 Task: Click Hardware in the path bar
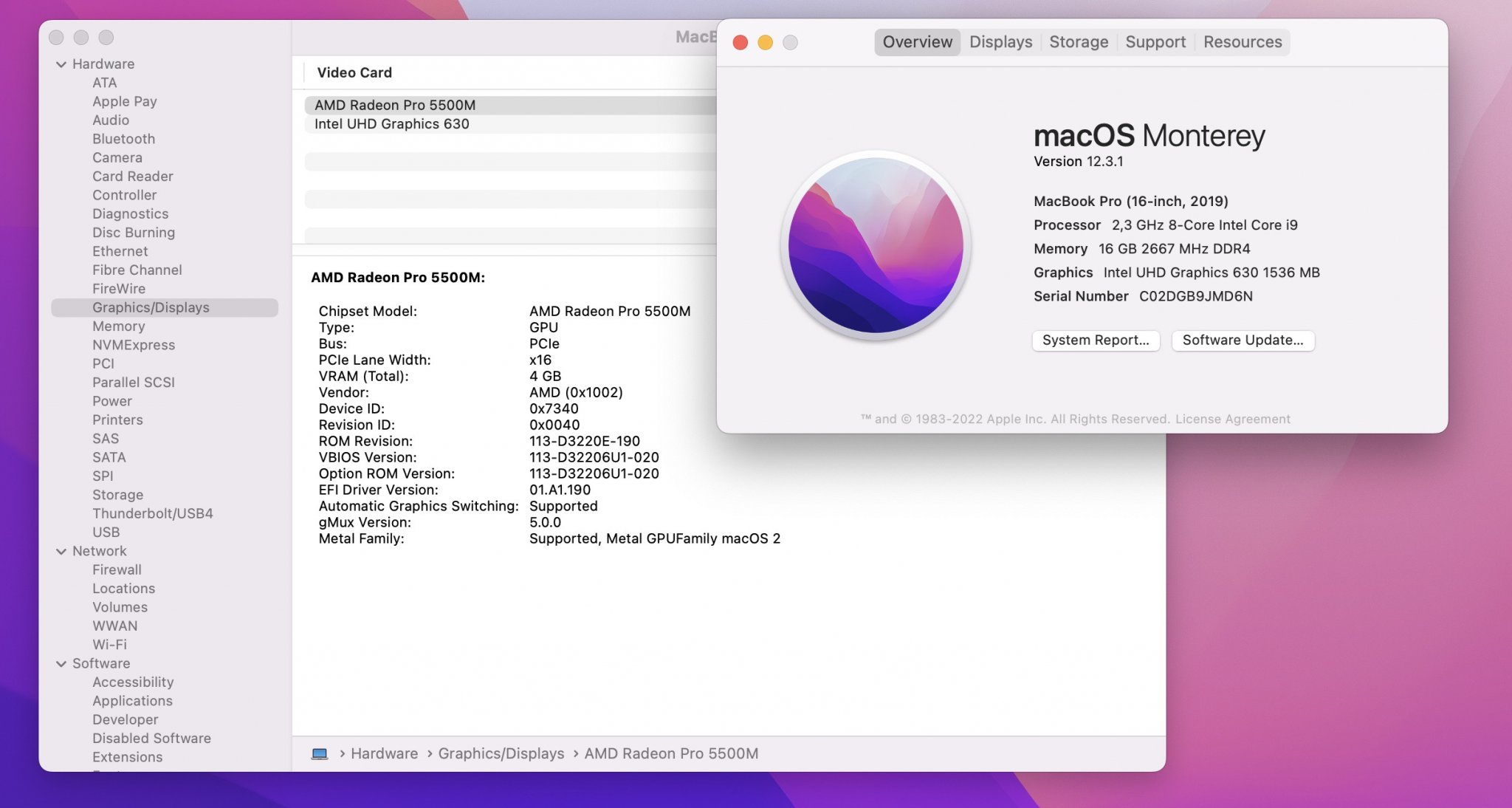(385, 754)
